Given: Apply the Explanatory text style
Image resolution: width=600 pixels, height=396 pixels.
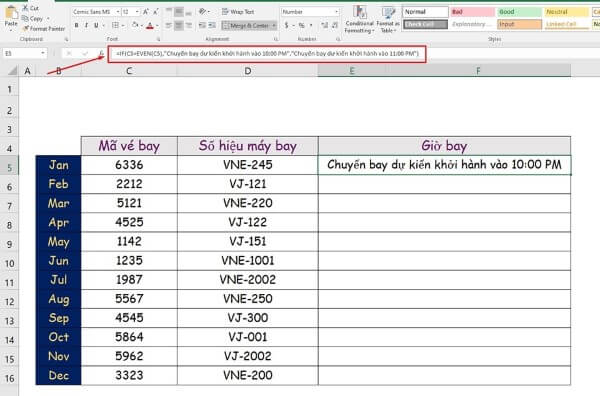Looking at the screenshot, I should [x=473, y=24].
